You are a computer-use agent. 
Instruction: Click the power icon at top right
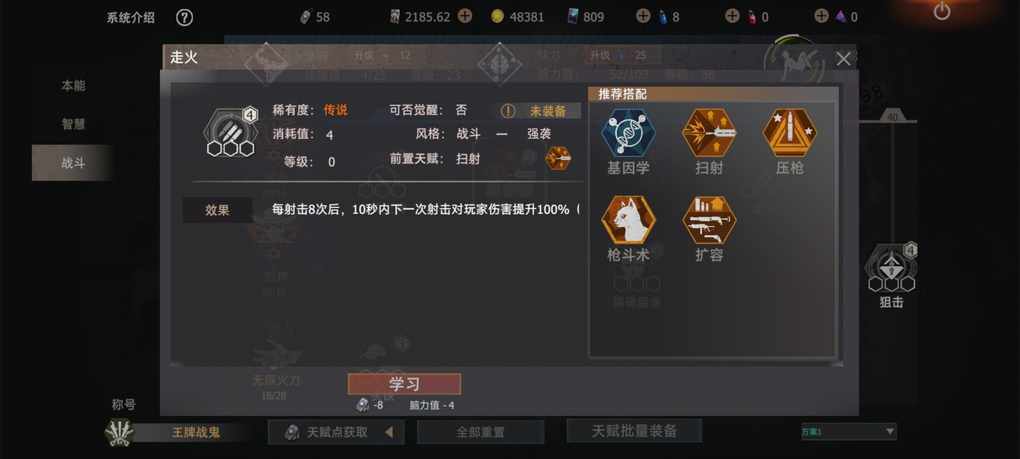point(942,11)
